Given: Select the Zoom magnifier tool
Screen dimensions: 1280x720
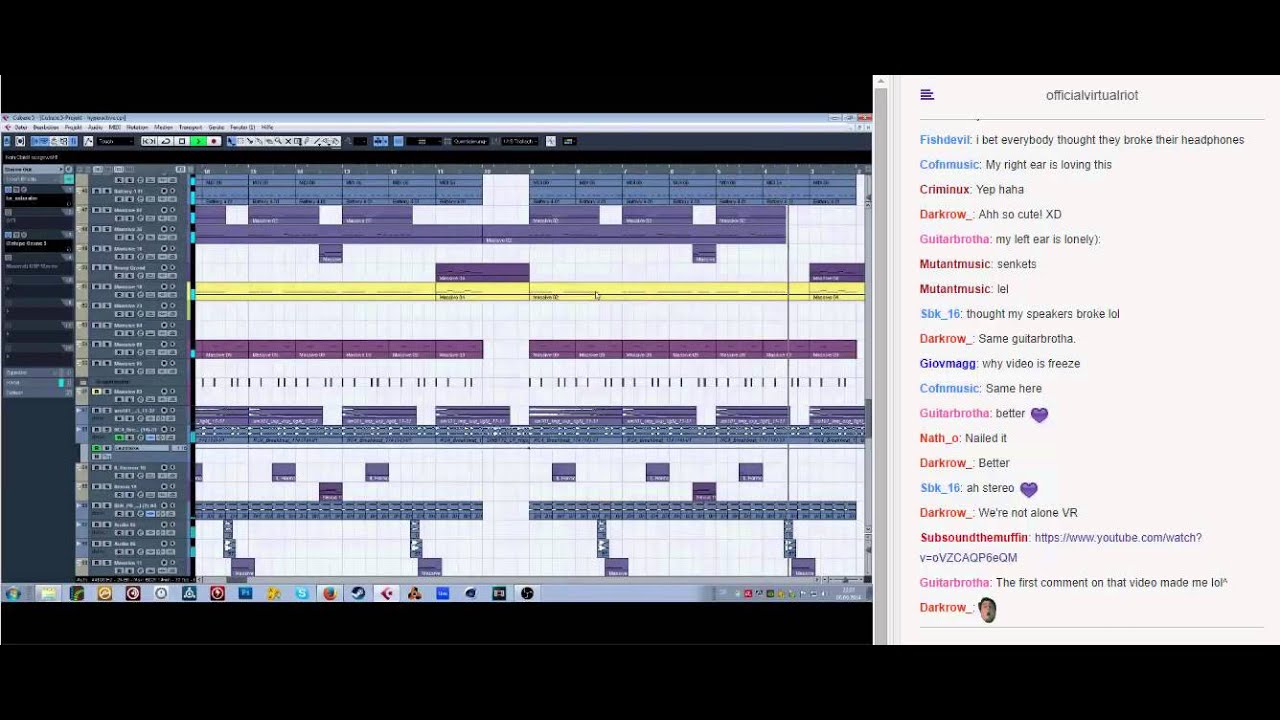Looking at the screenshot, I should (x=278, y=141).
